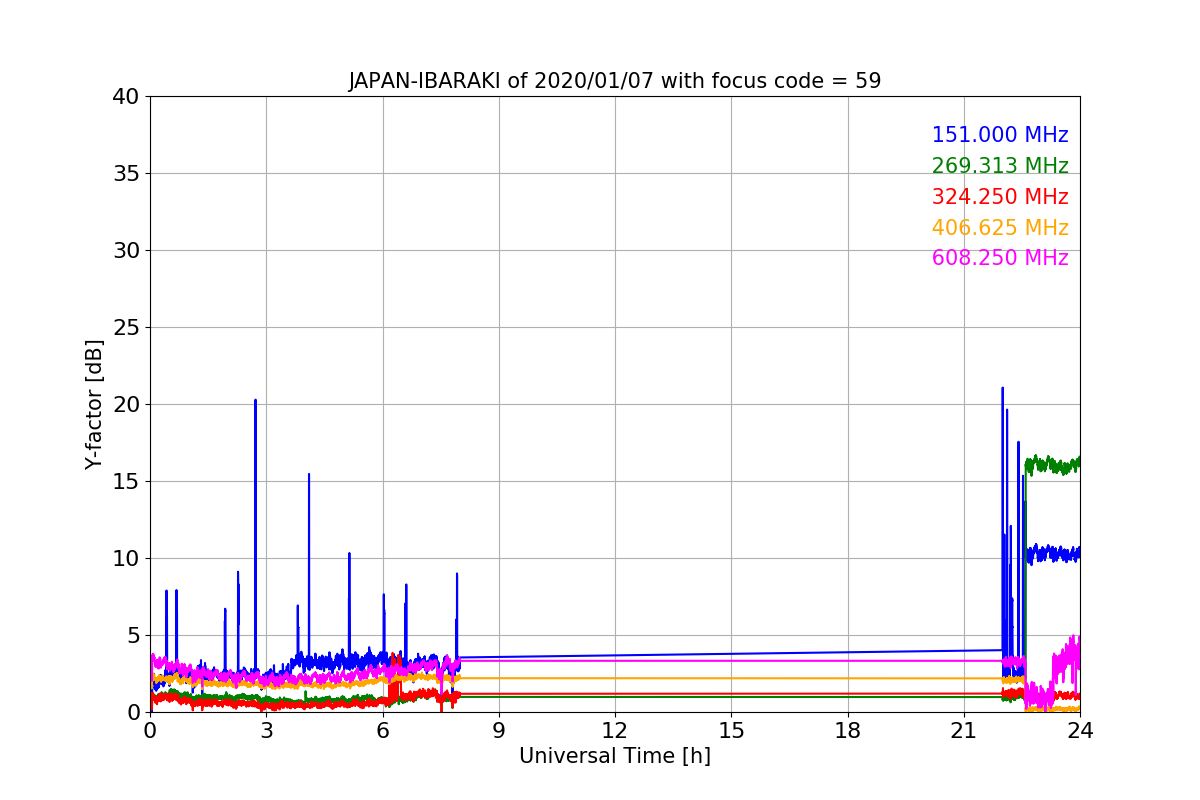Select the 269.313 MHz legend entry
The width and height of the screenshot is (1200, 800).
coord(1000,166)
